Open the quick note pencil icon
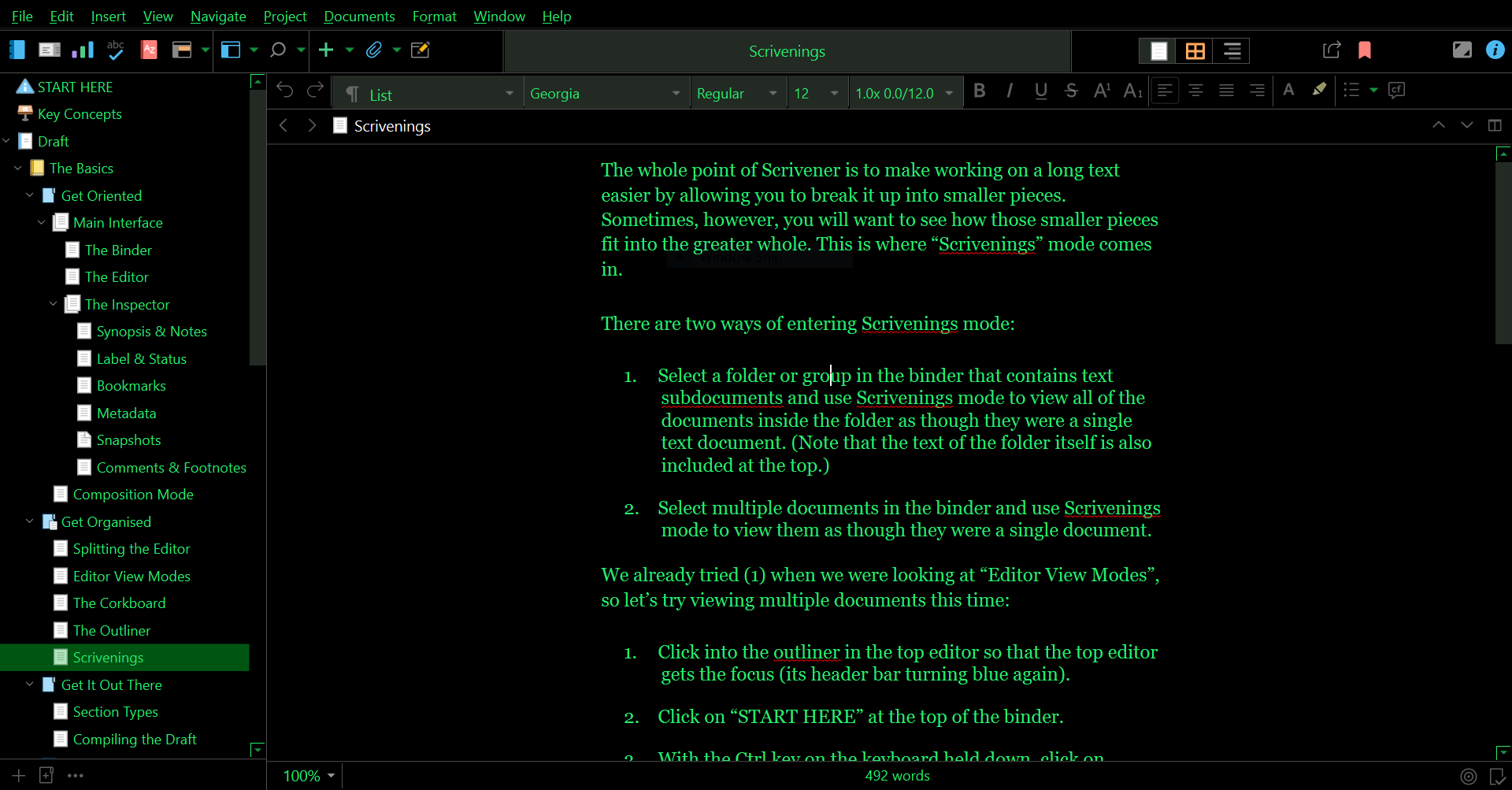 421,50
